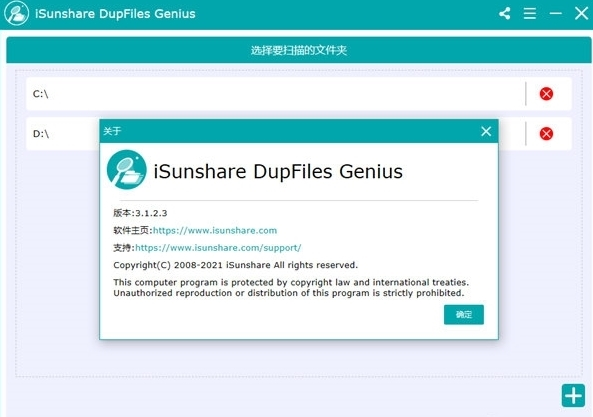Click the 确定 button
Viewport: 593px width, 417px height.
pyautogui.click(x=464, y=315)
